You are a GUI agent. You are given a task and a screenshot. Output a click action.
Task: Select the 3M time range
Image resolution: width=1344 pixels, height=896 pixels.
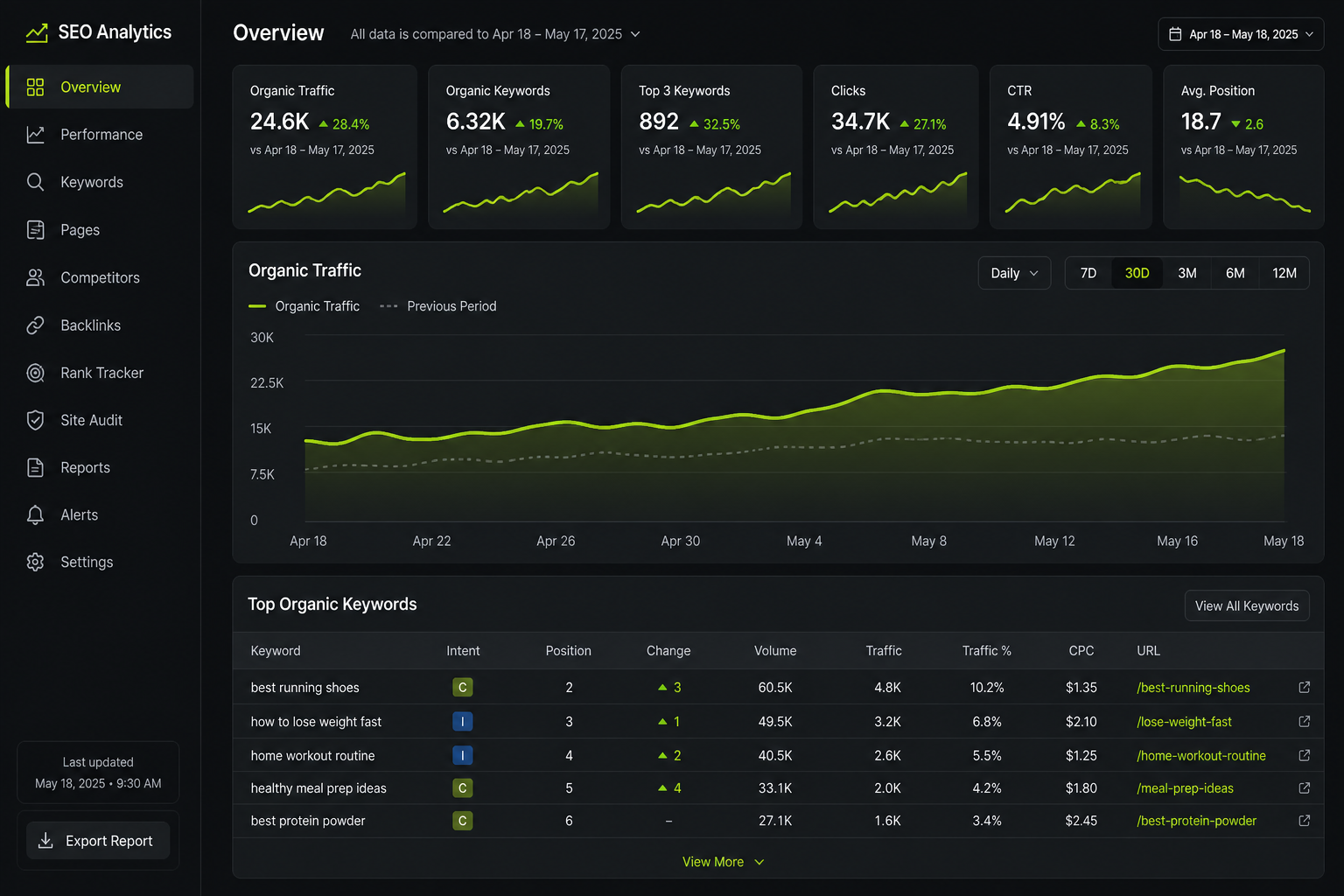1187,273
